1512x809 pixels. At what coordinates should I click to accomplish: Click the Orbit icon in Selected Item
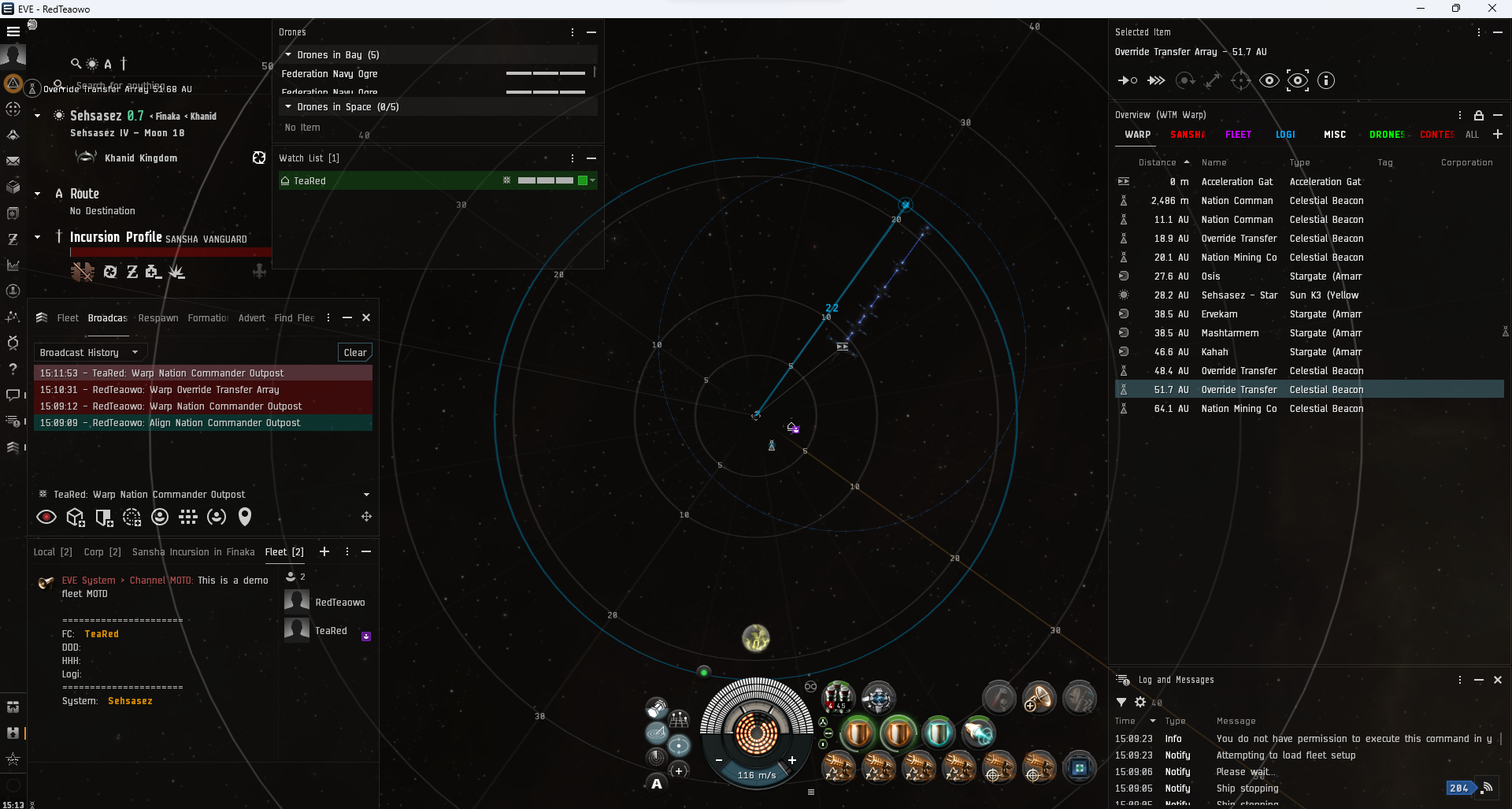click(1184, 80)
